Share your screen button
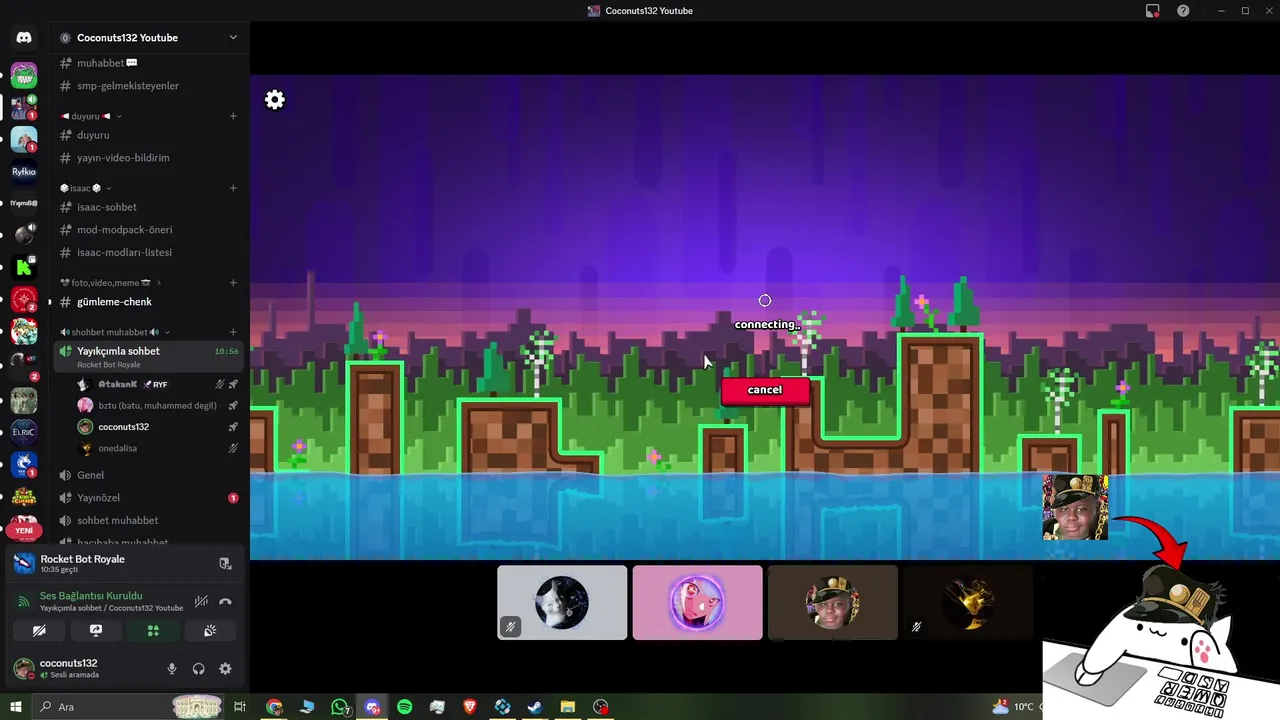This screenshot has width=1280, height=720. [96, 631]
